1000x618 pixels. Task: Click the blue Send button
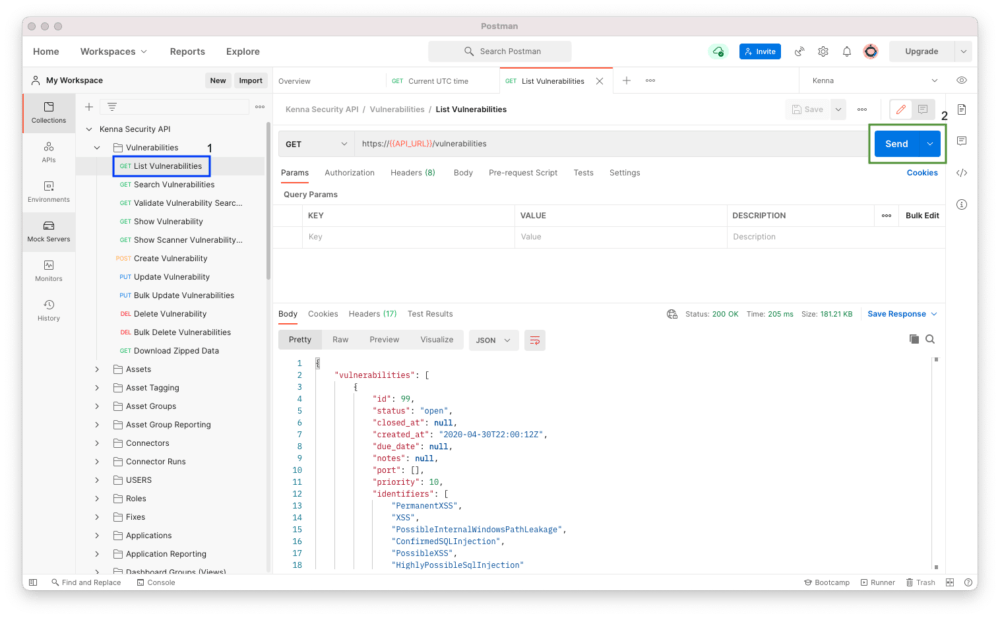coord(896,144)
